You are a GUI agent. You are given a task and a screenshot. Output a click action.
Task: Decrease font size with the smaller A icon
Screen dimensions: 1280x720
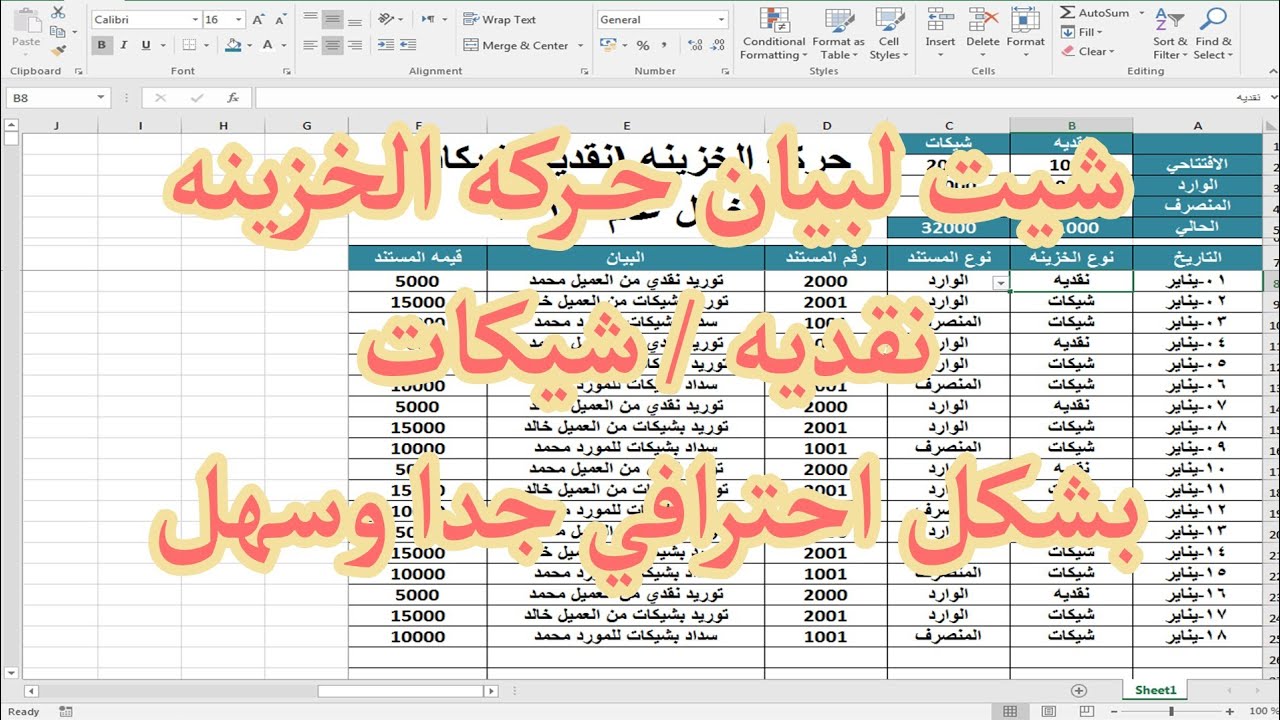click(281, 19)
